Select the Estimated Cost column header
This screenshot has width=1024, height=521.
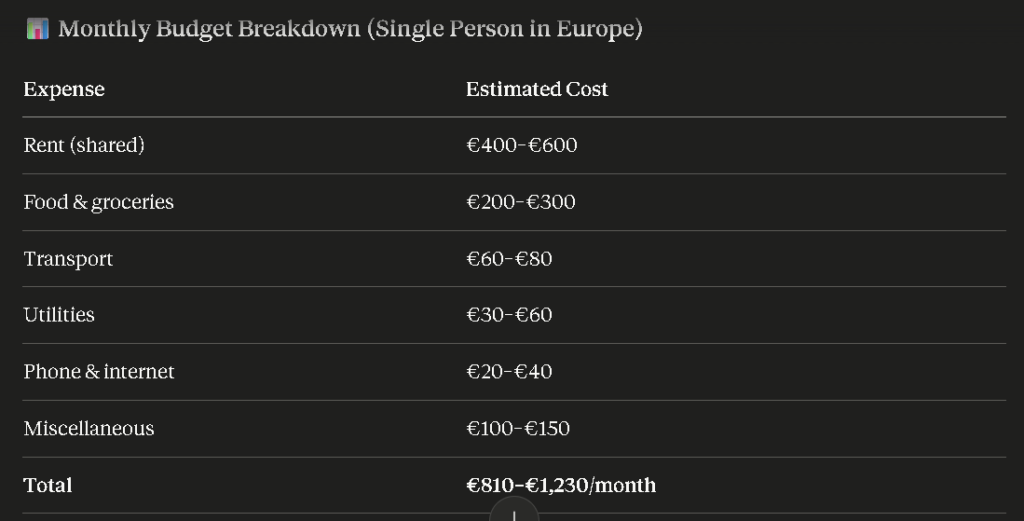pyautogui.click(x=537, y=89)
